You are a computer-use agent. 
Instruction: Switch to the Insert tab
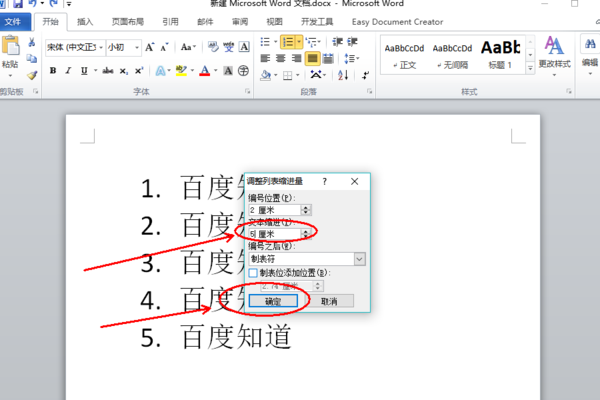(85, 22)
